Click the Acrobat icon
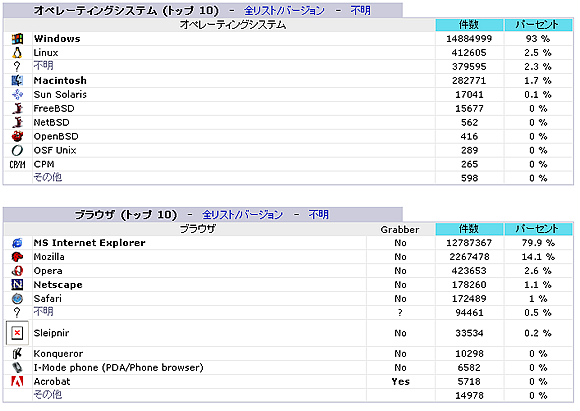Image resolution: width=580 pixels, height=411 pixels. (x=17, y=381)
